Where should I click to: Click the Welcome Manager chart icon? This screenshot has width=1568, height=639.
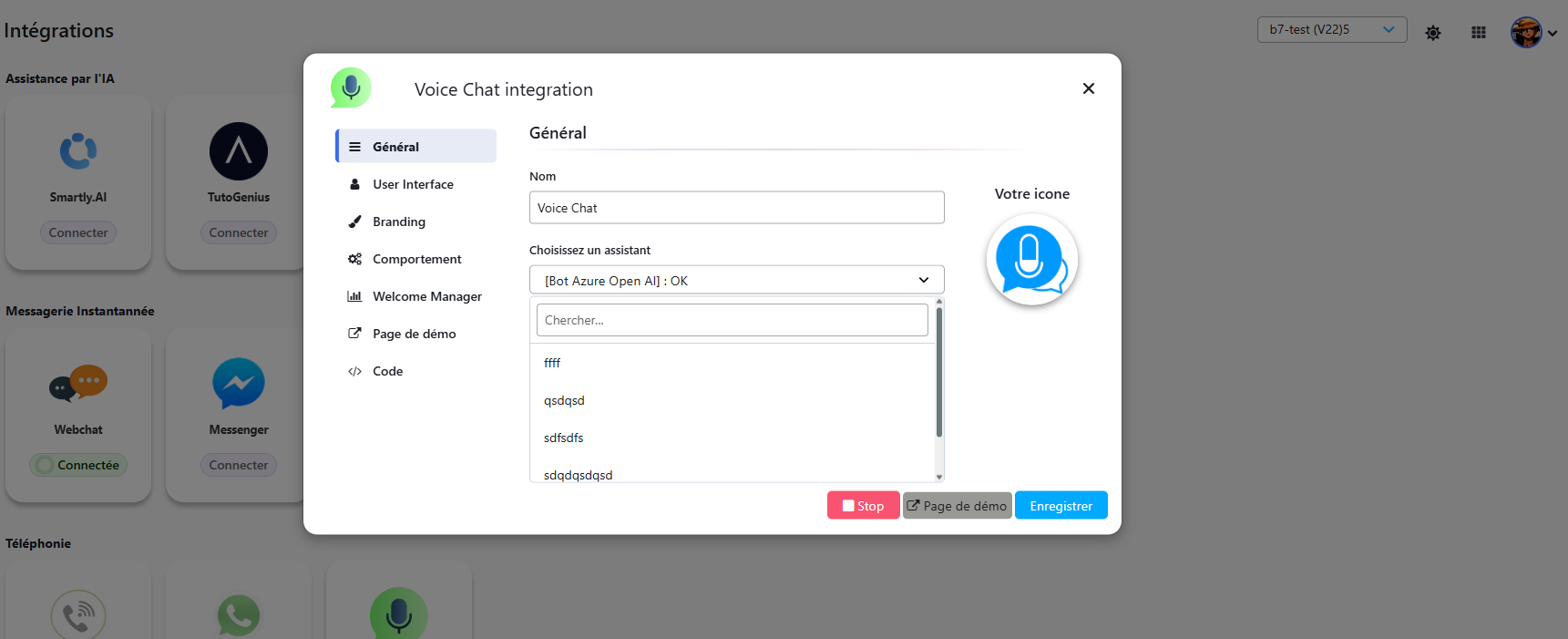354,296
